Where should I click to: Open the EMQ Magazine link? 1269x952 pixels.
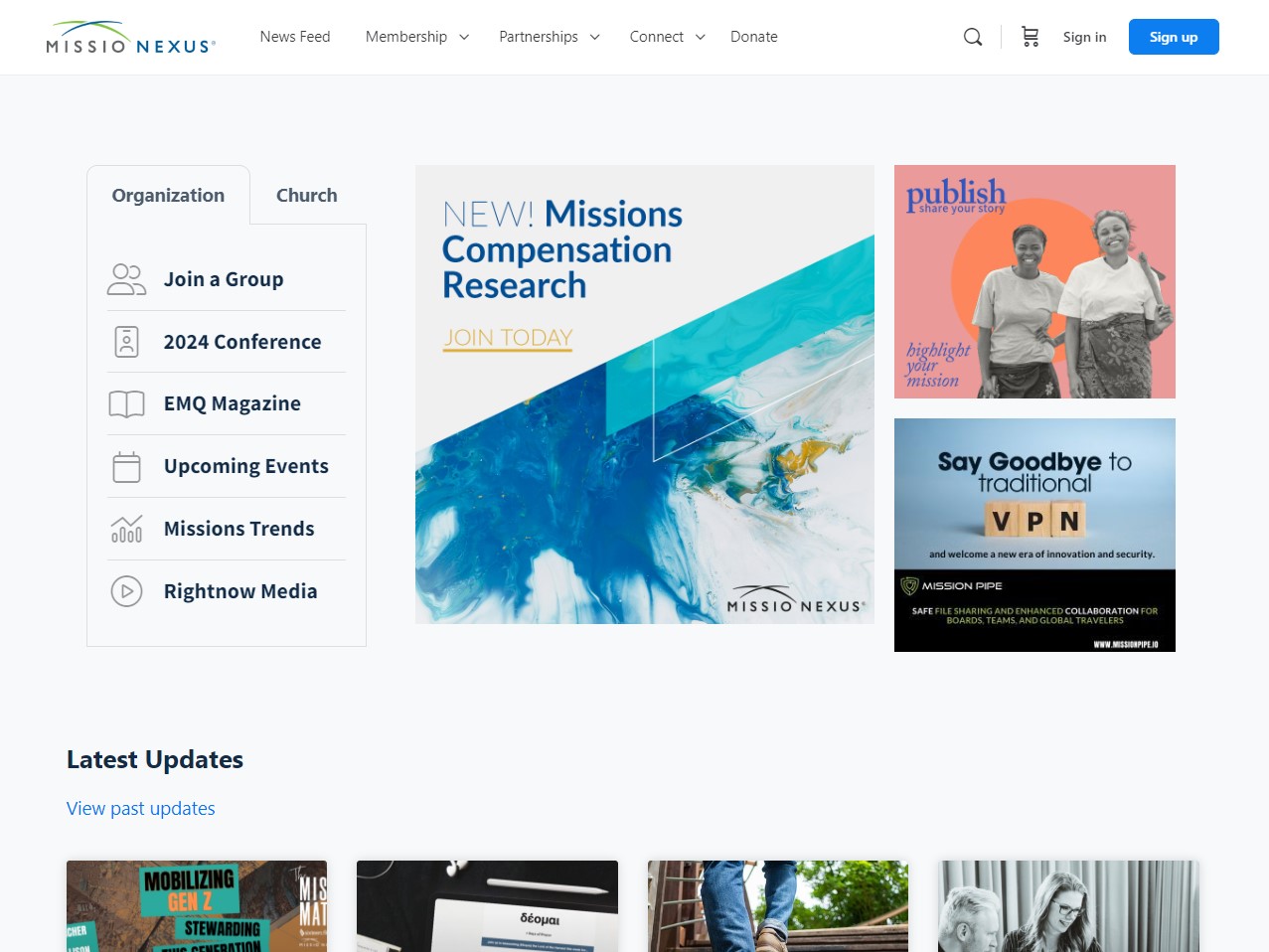233,403
